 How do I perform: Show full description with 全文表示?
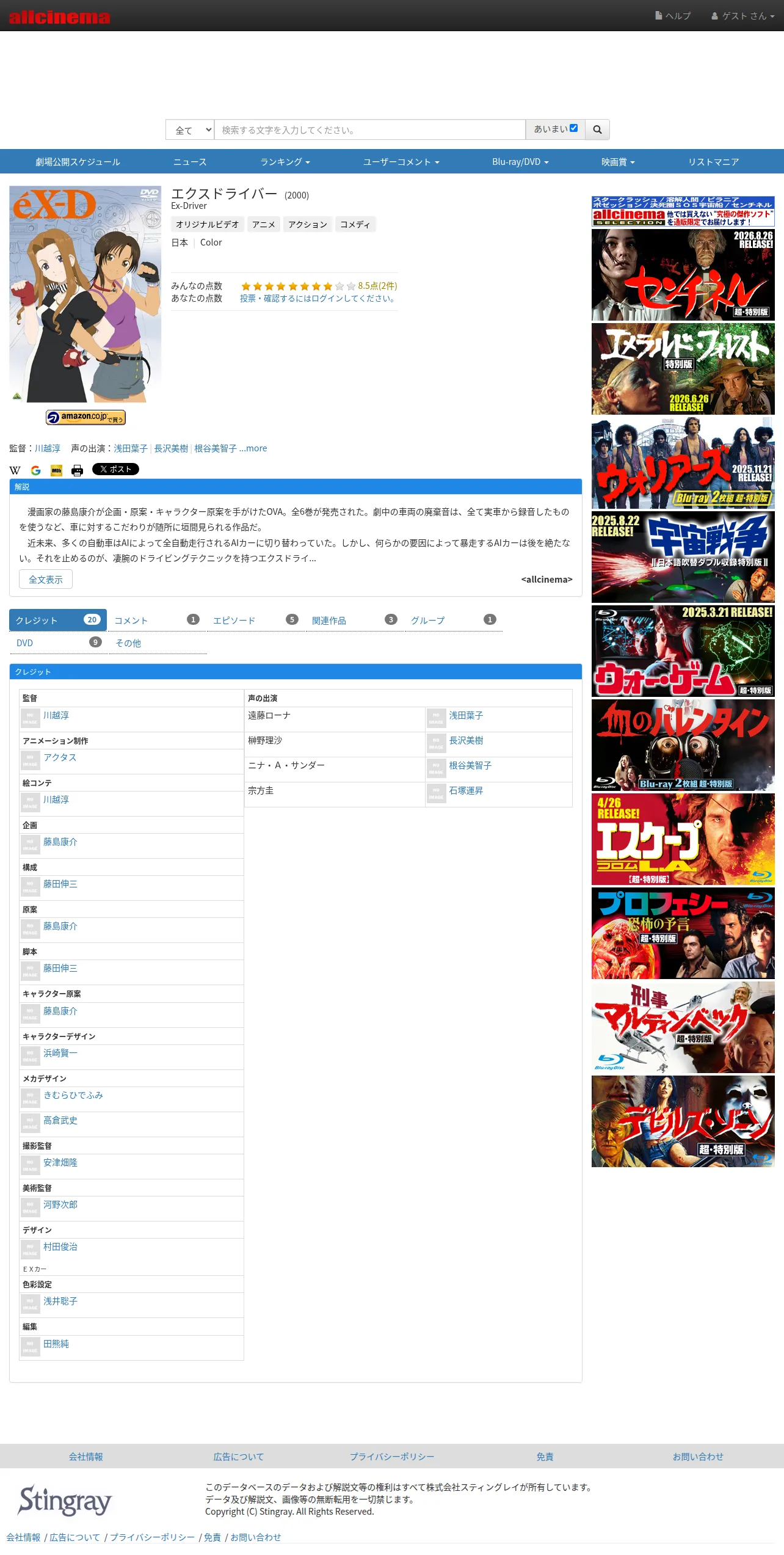click(46, 579)
